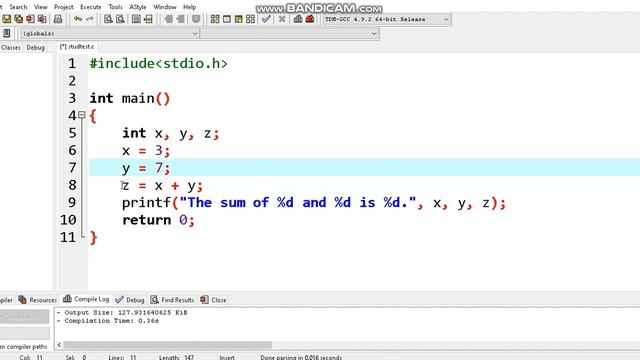Click the Redo toolbar icon

pos(89,19)
